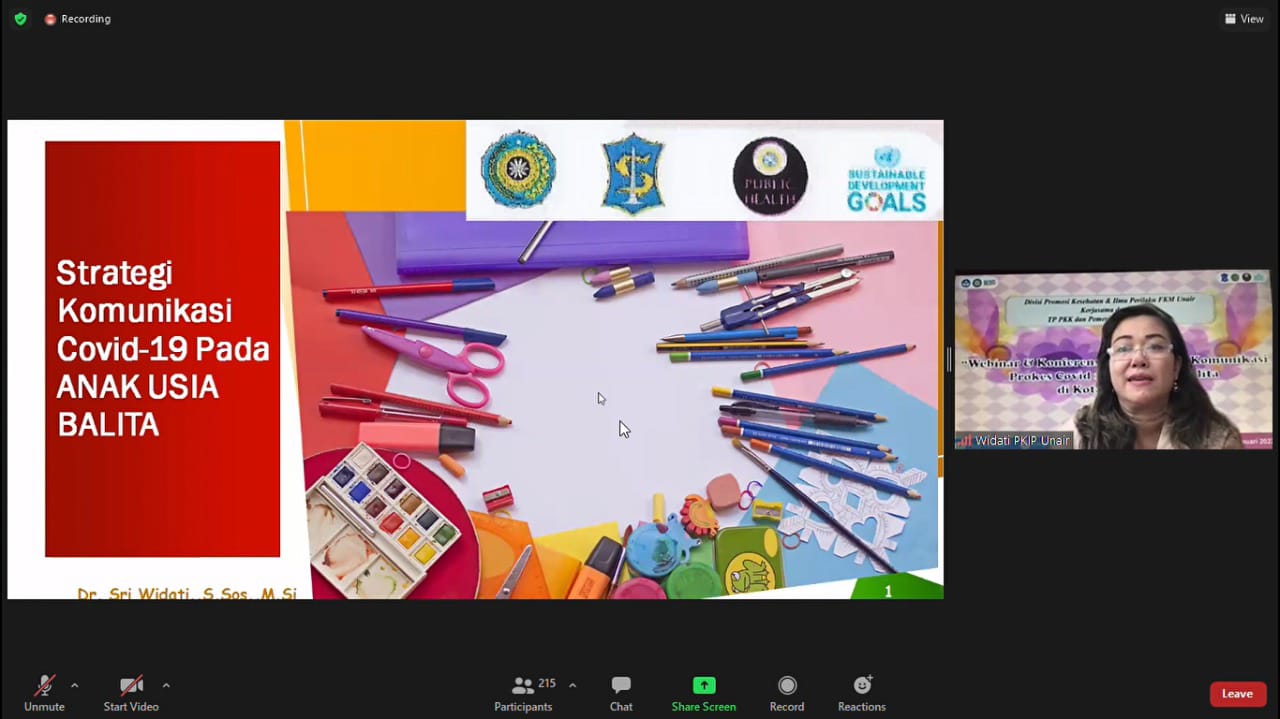Expand audio options arrow next to Unmute
This screenshot has width=1280, height=719.
click(x=74, y=685)
